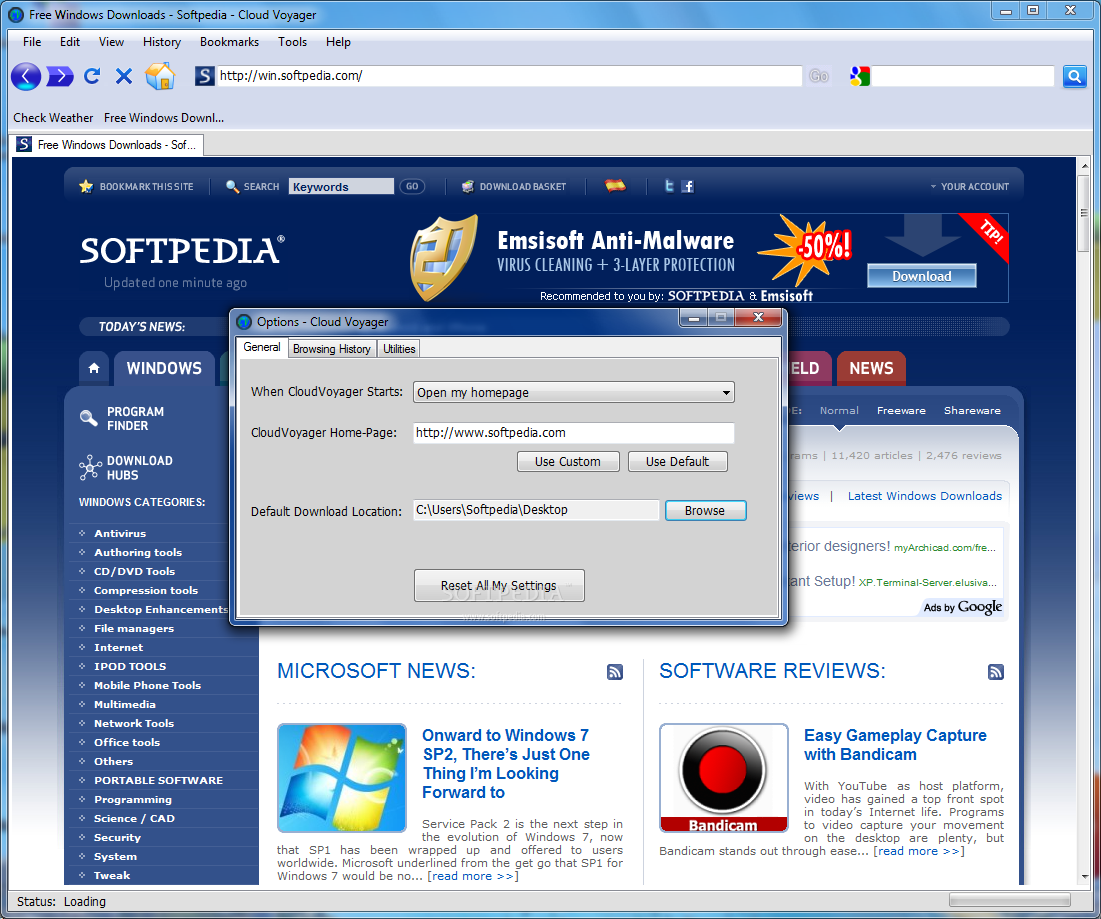Click Reset All My Settings button
Screen dimensions: 1101x919
(499, 586)
